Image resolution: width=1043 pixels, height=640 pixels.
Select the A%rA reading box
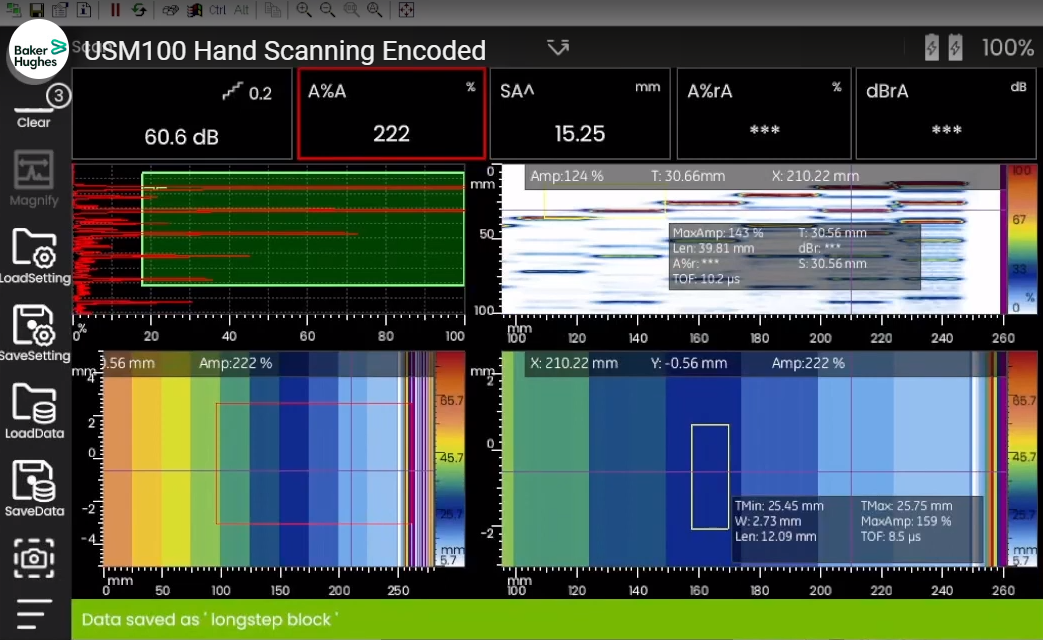764,114
